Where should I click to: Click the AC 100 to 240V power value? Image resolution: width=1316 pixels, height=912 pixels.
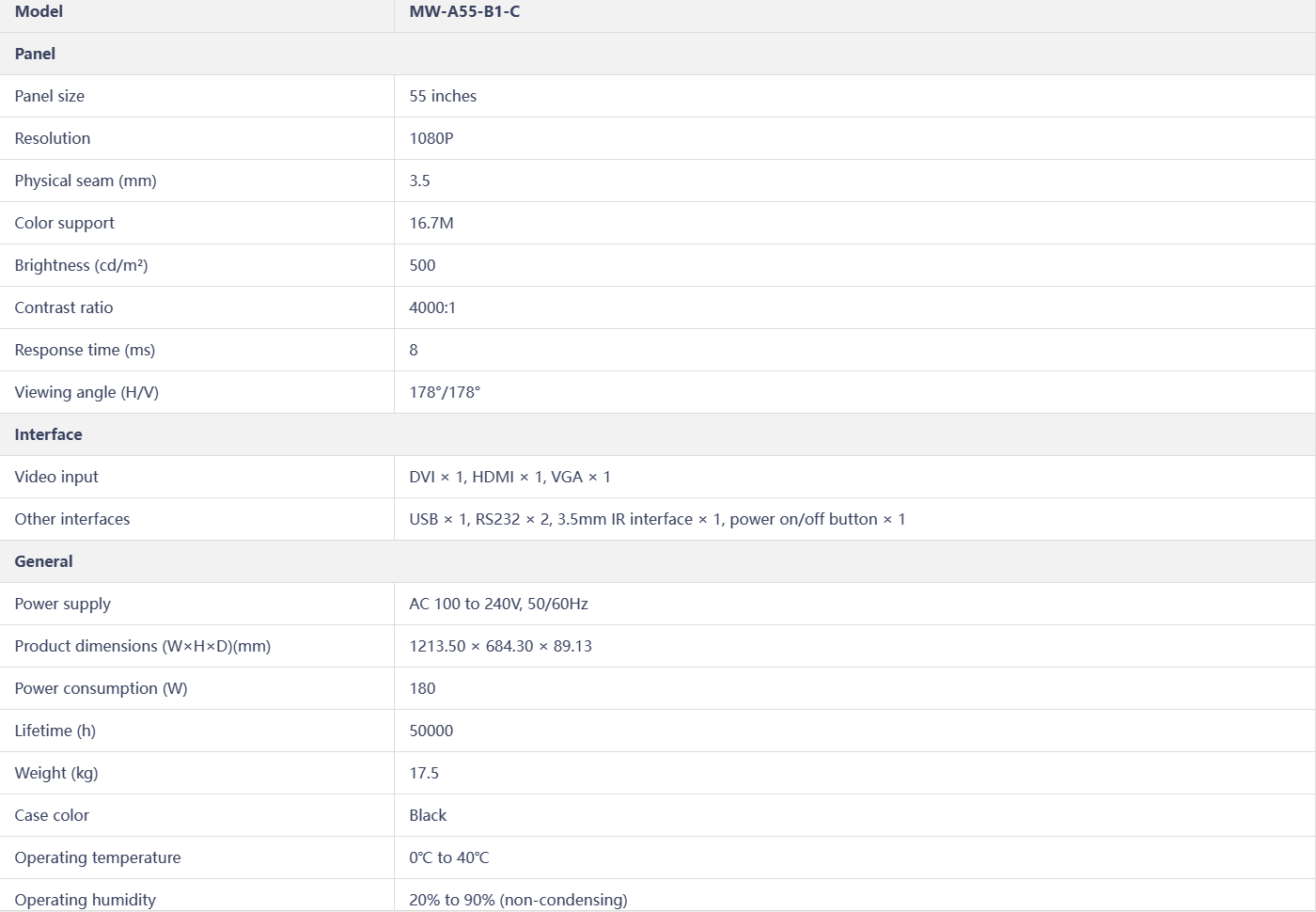point(498,605)
